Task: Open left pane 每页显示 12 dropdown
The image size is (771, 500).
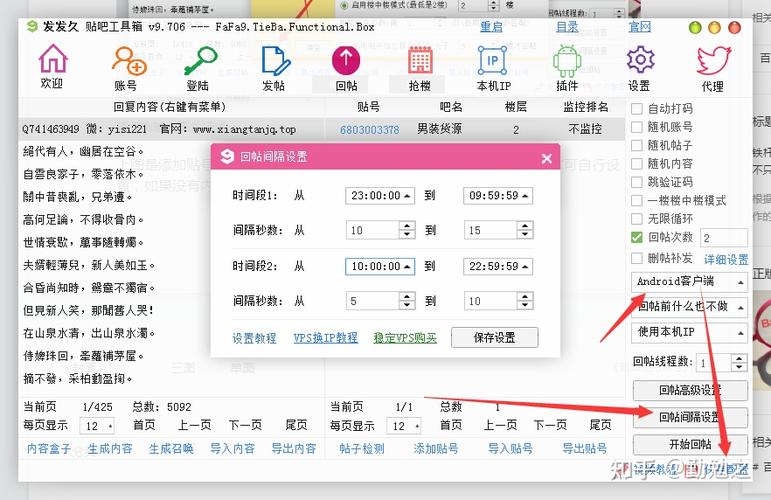Action: pos(97,426)
